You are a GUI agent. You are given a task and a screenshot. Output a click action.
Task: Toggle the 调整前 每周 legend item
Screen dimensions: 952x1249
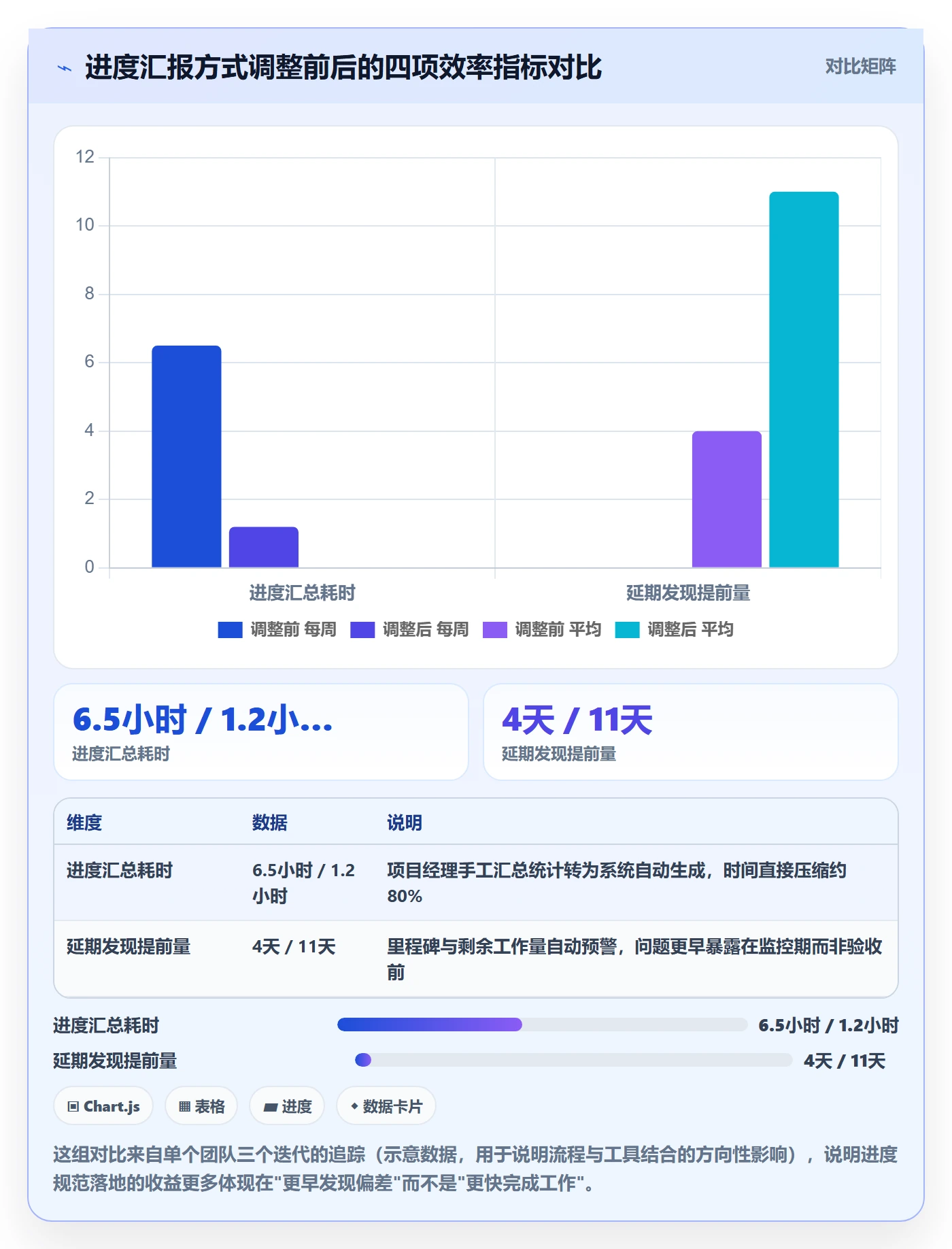point(277,629)
